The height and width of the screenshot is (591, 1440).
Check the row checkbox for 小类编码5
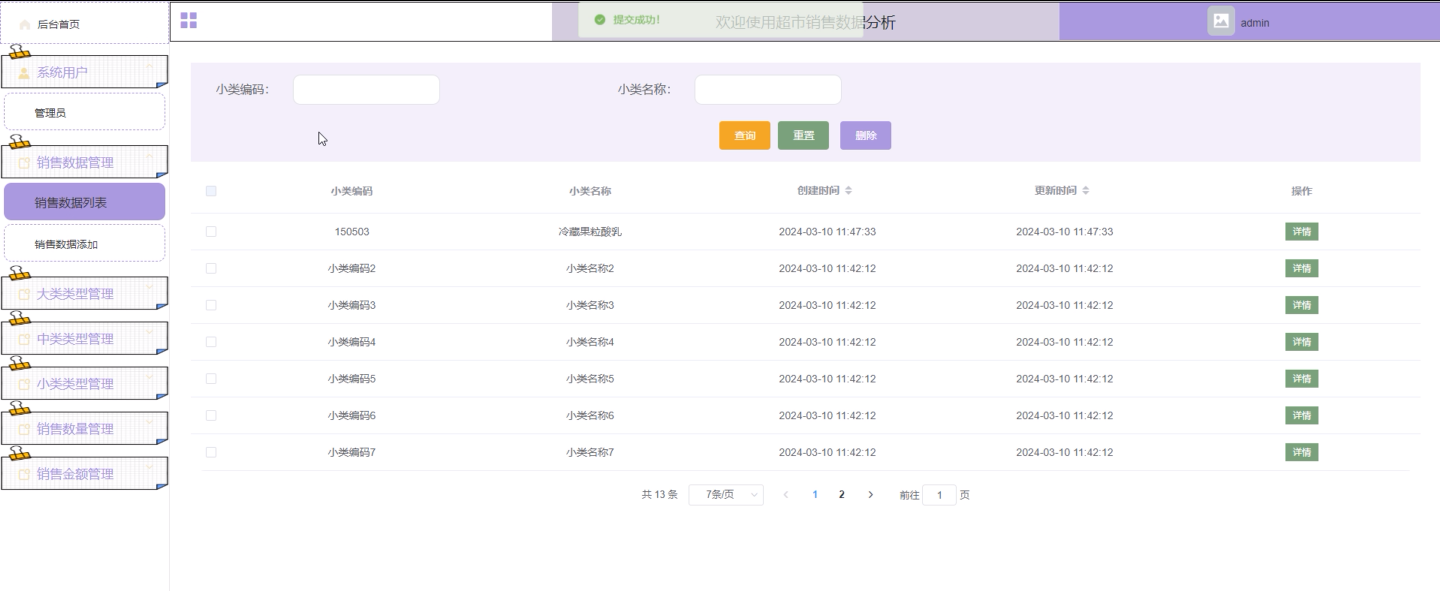tap(211, 379)
